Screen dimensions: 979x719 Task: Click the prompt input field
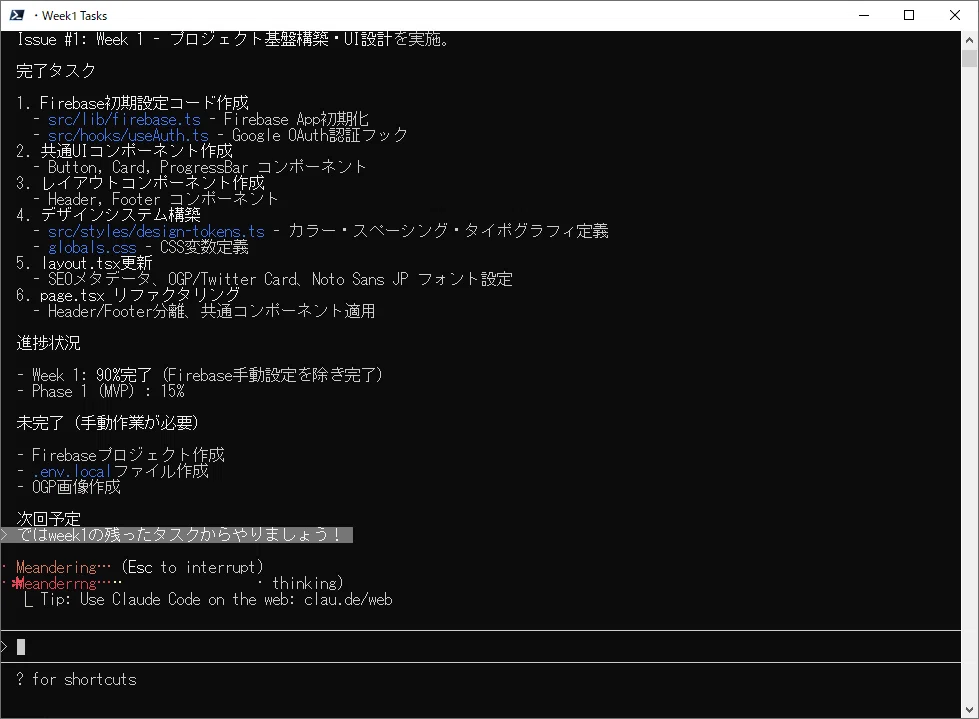click(481, 647)
